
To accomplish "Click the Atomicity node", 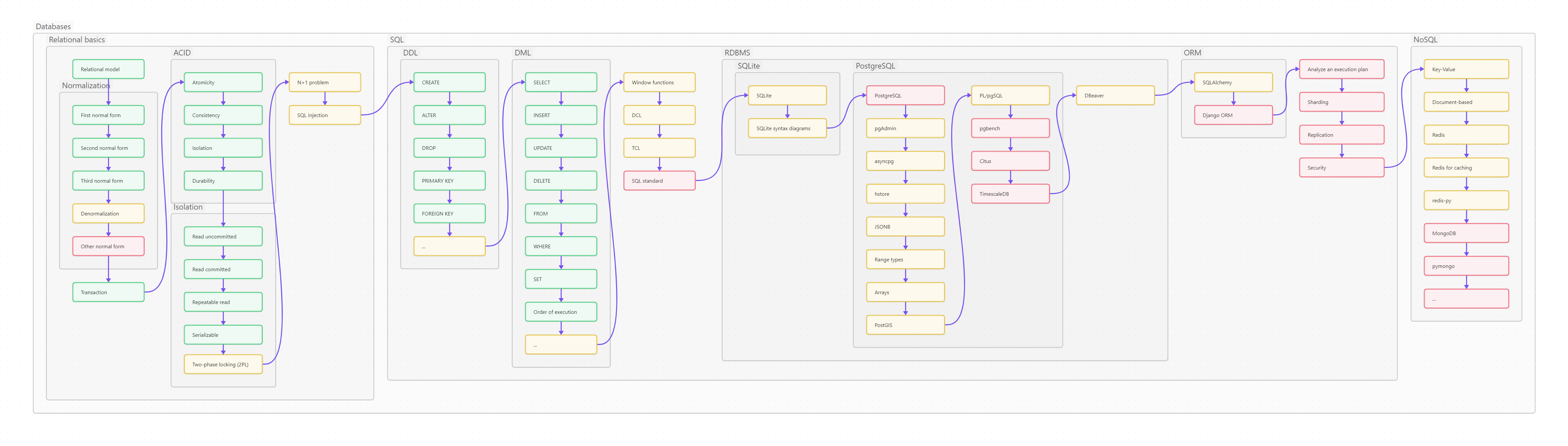I will pos(223,82).
